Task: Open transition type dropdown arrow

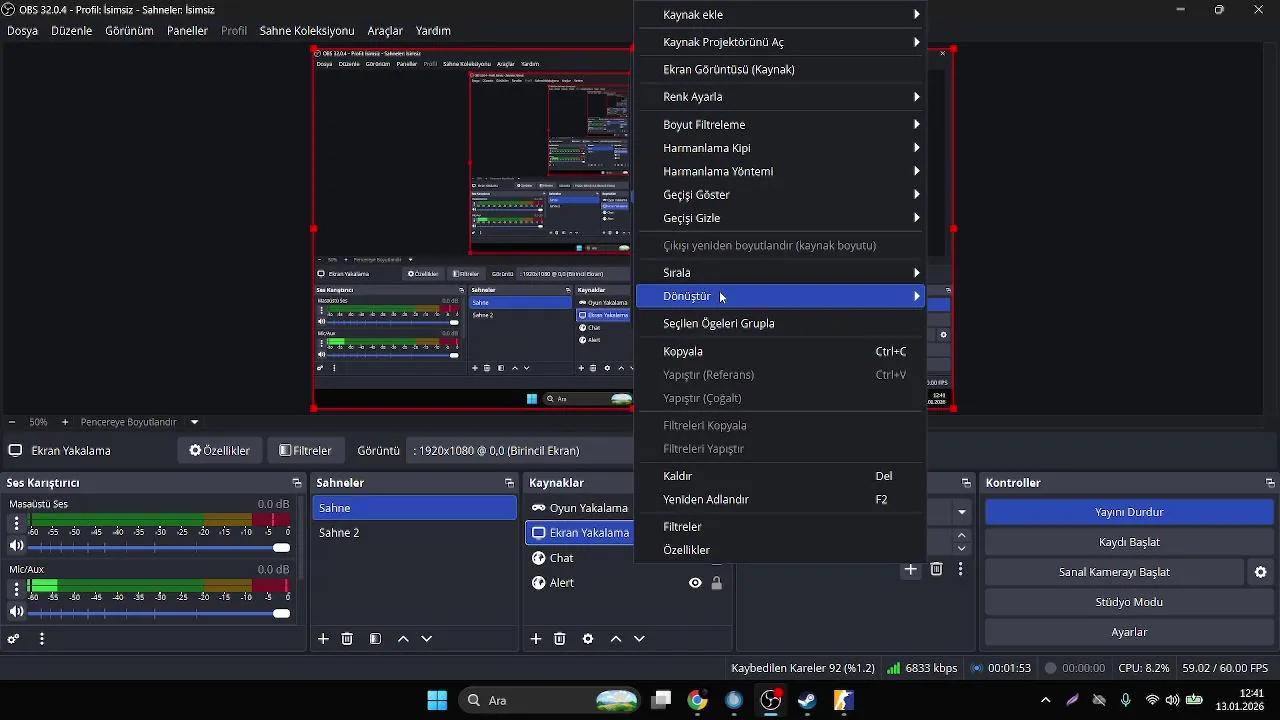Action: (961, 512)
